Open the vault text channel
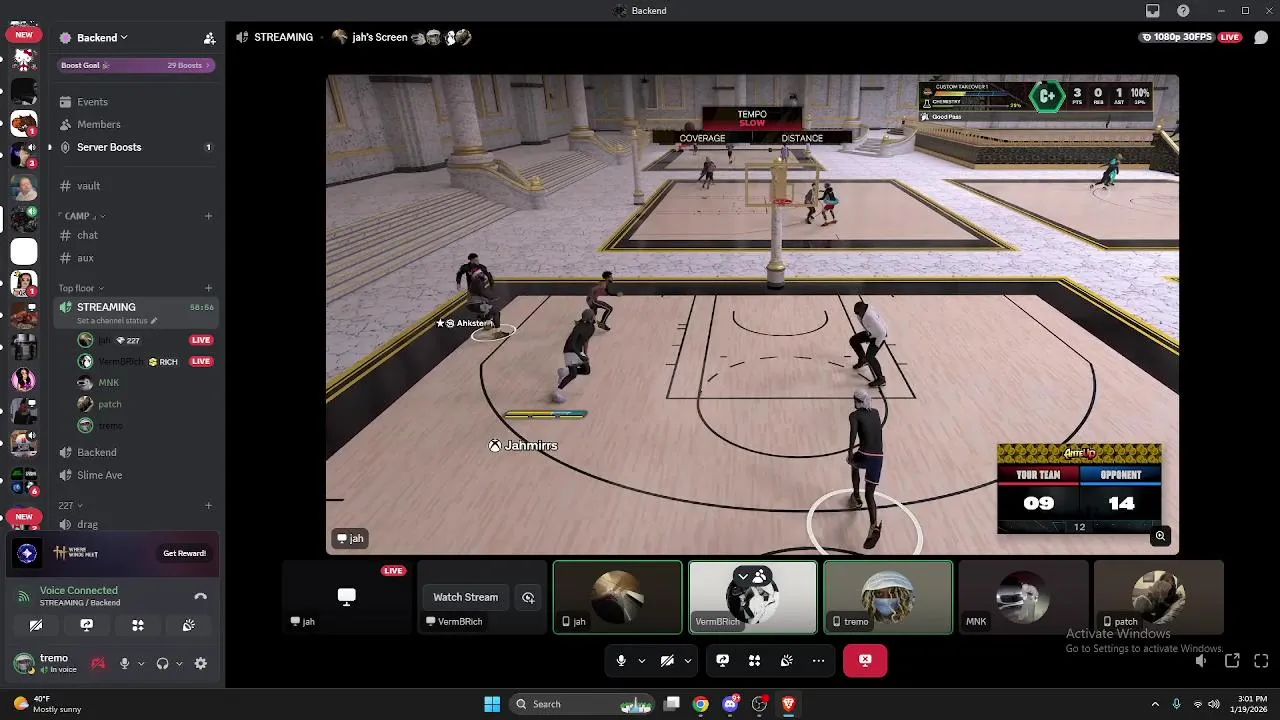Screen dimensions: 1280x720 pyautogui.click(x=135, y=186)
